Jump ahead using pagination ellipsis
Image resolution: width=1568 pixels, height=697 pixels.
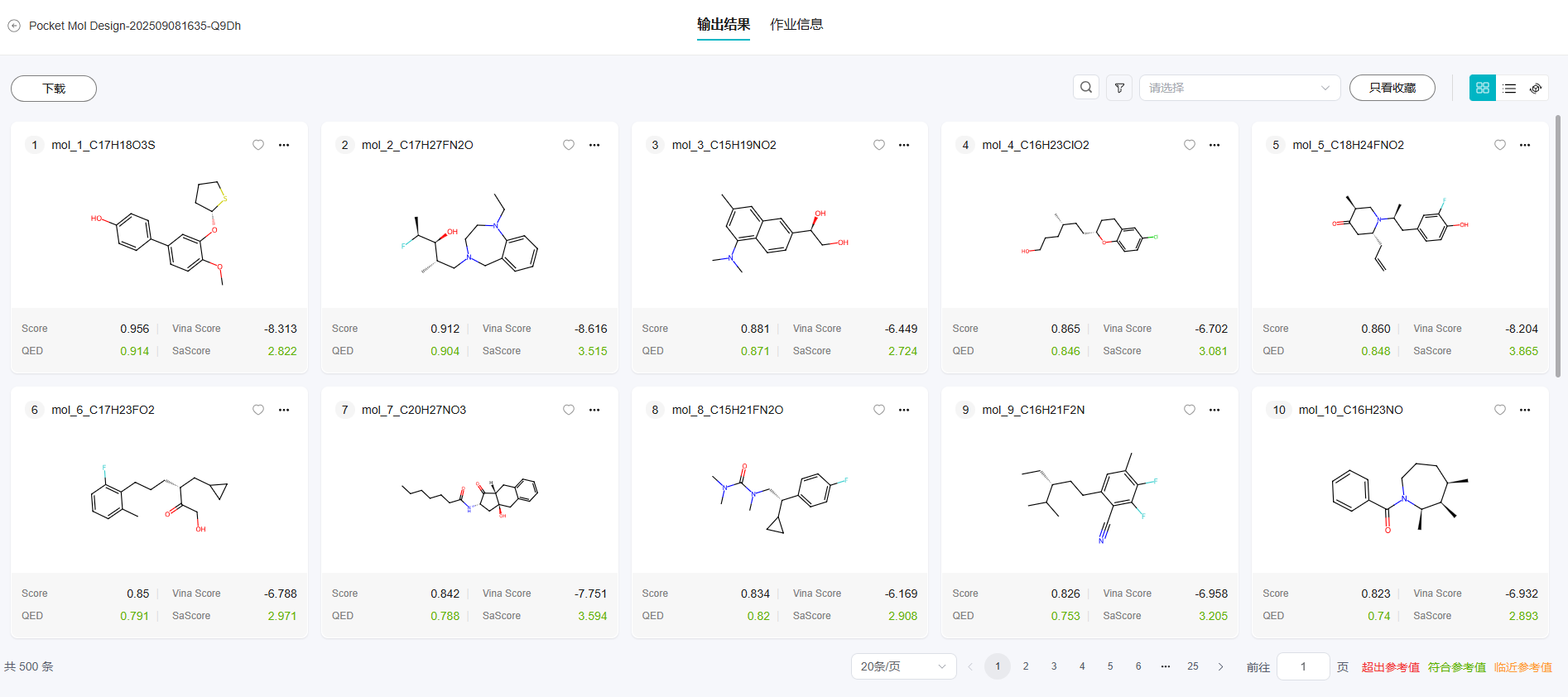pos(1166,666)
